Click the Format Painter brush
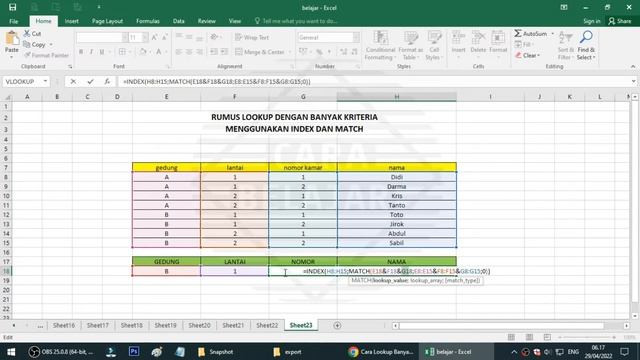This screenshot has height=360, width=640. point(27,55)
